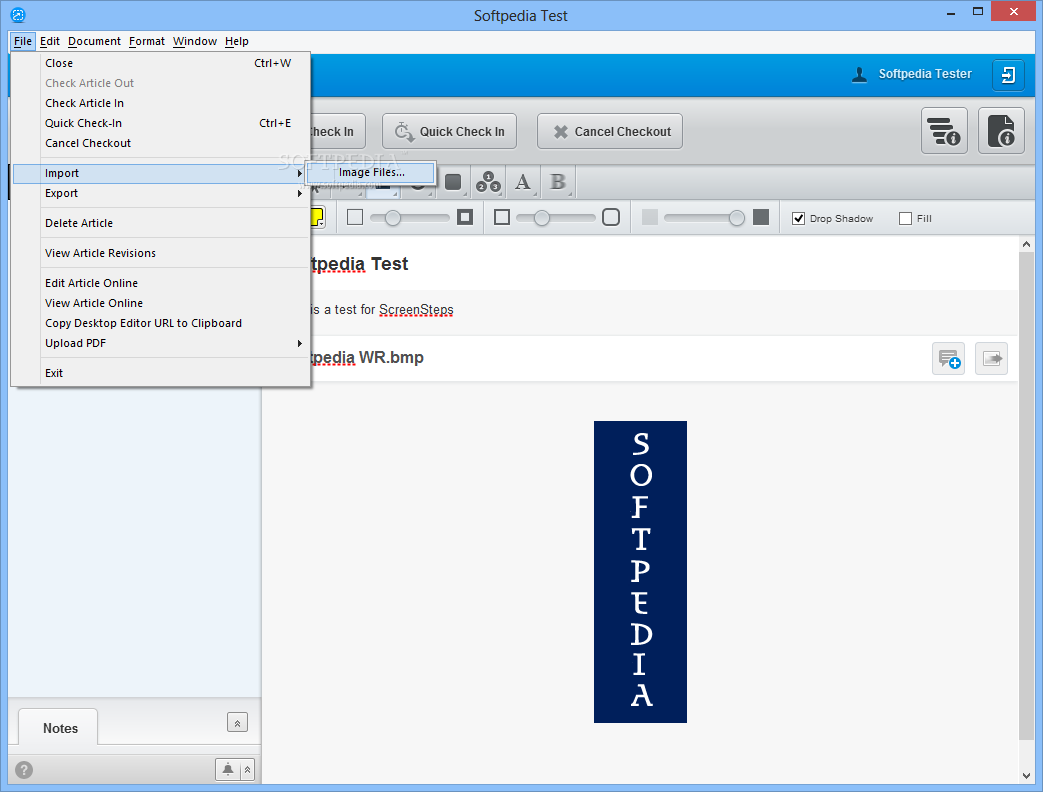
Task: Open the Edit menu
Action: (50, 41)
